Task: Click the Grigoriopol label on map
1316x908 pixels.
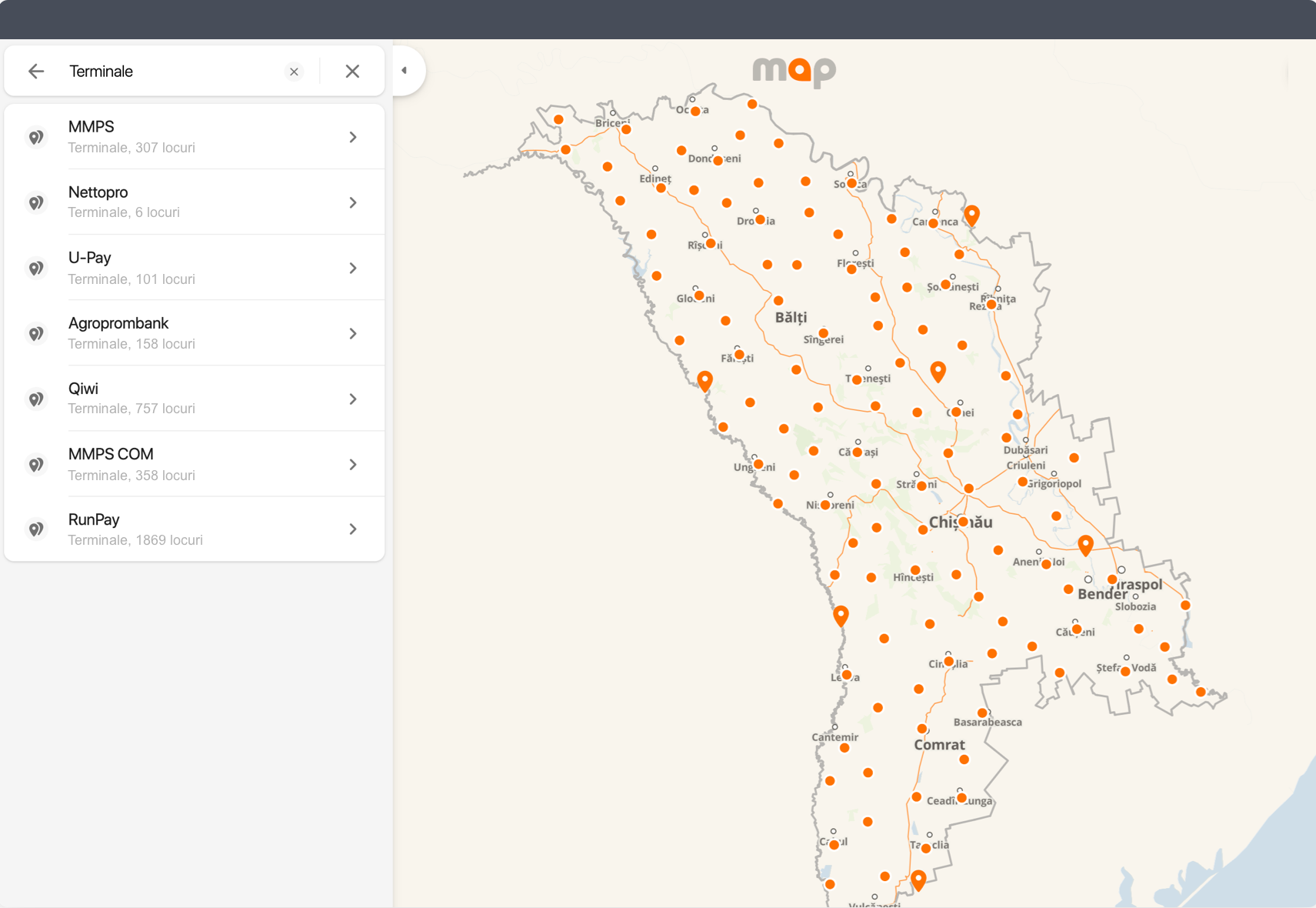Action: pos(1054,484)
